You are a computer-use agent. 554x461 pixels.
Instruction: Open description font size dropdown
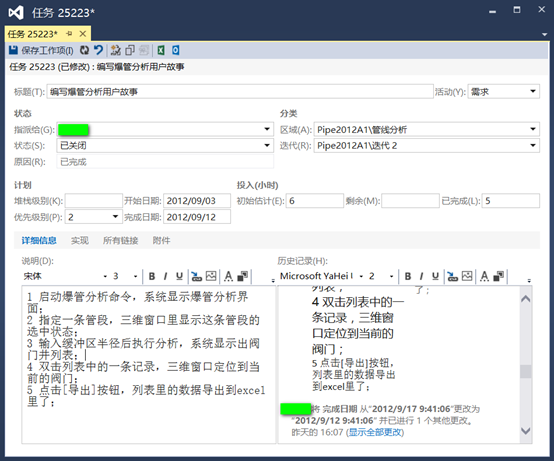point(135,276)
